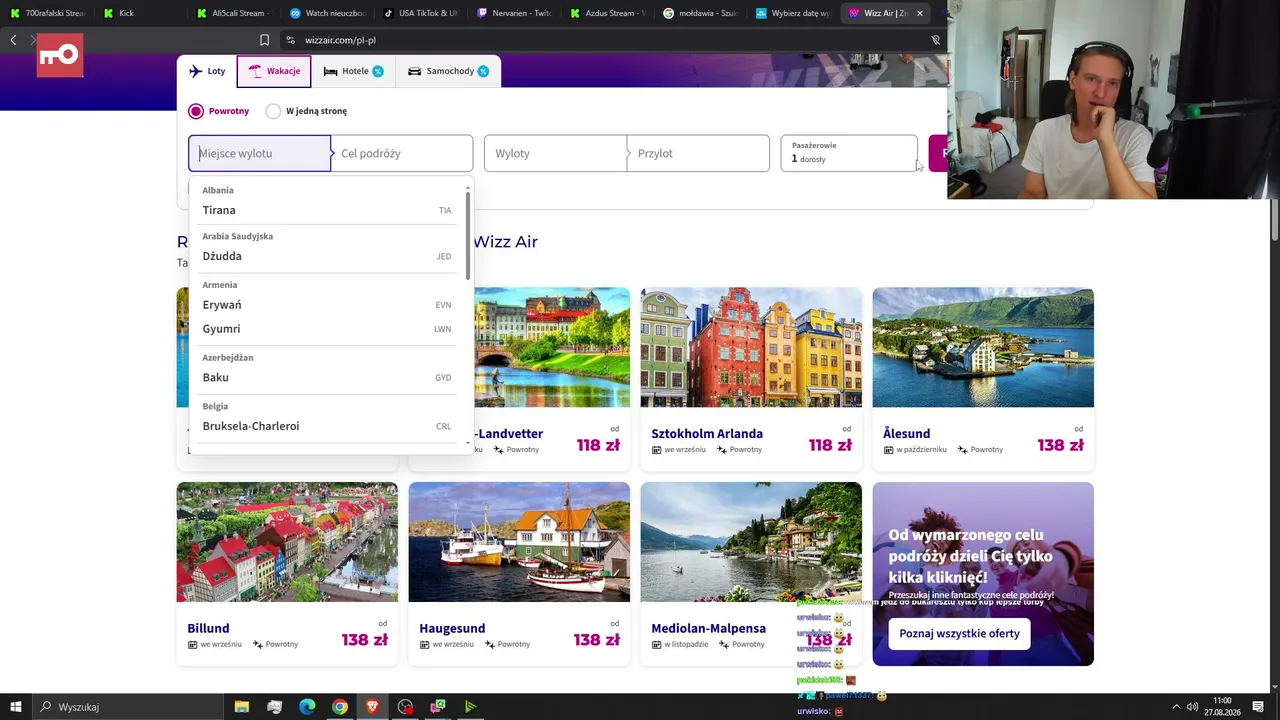Switch to the Kick browser tab
This screenshot has width=1280, height=720.
tap(140, 13)
